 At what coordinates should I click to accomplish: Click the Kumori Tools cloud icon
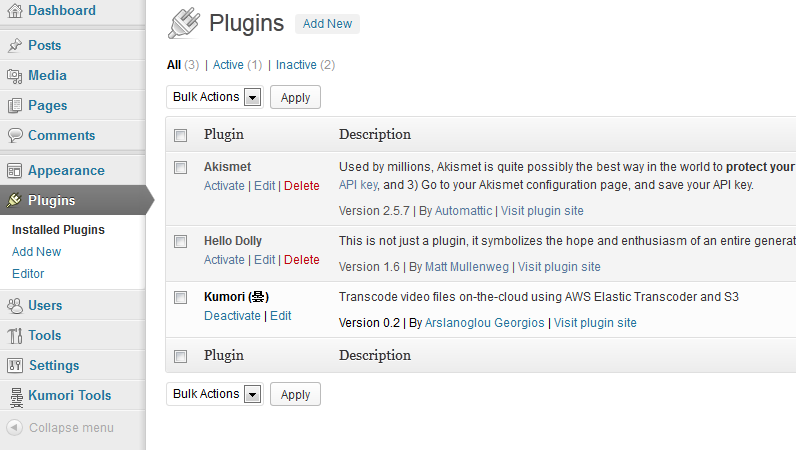16,397
